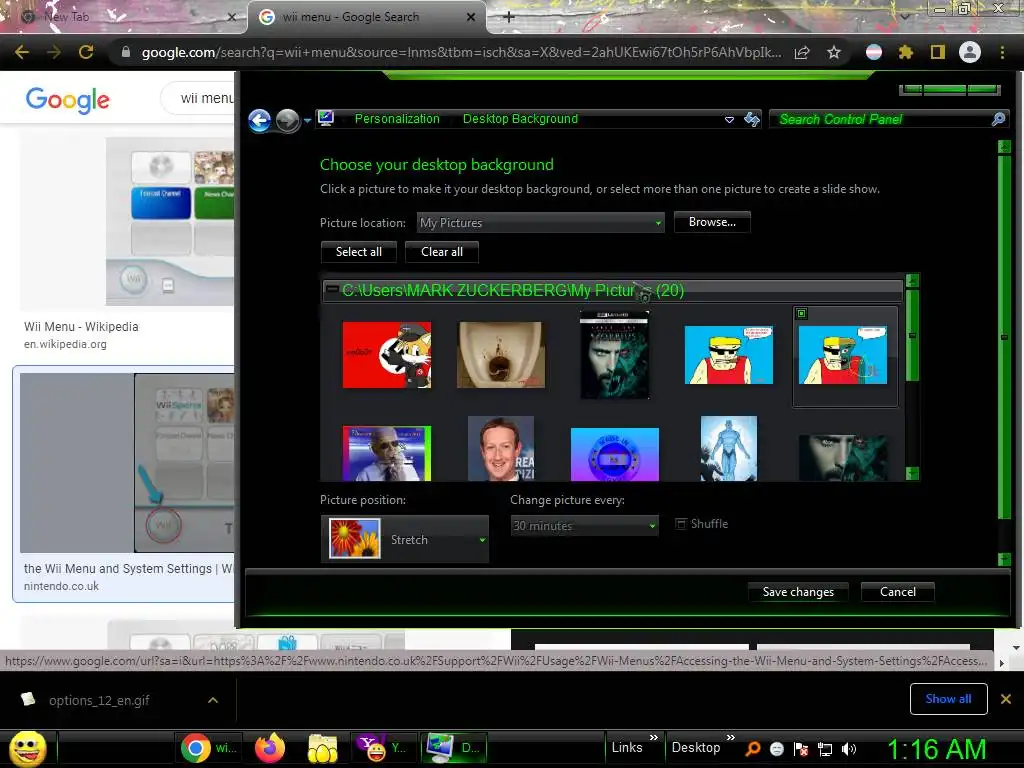Click the striped flag extension icon
Viewport: 1024px width, 768px height.
873,52
